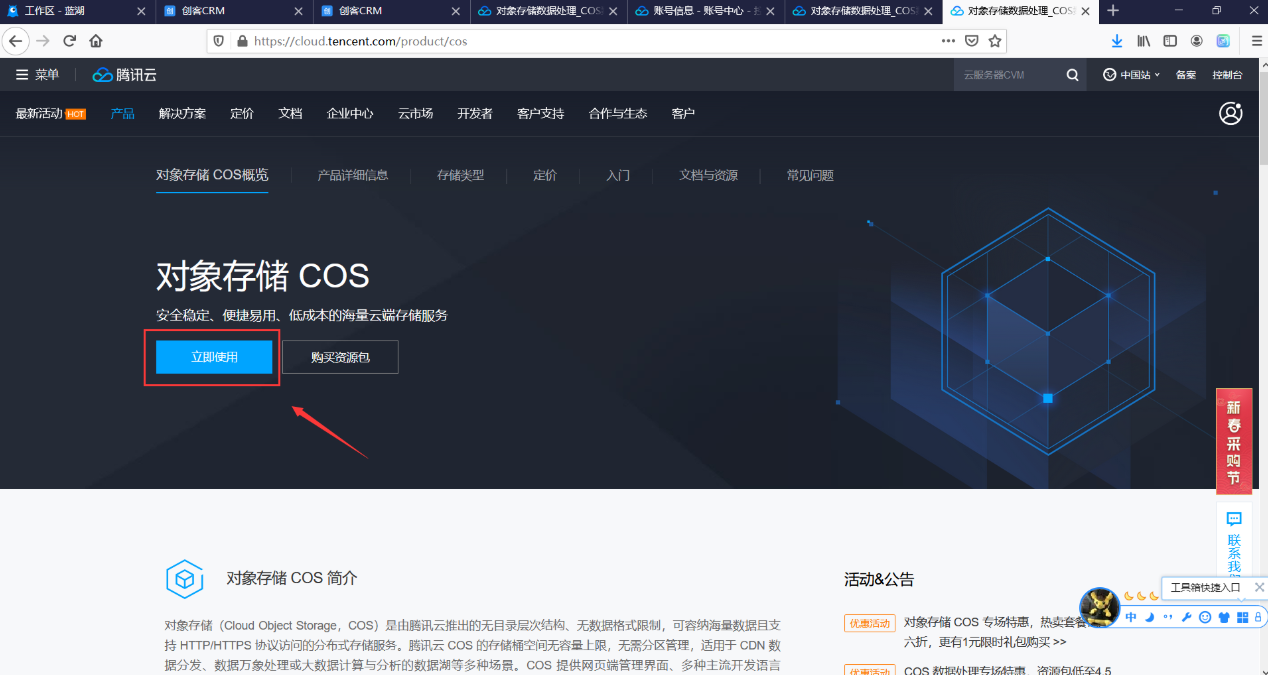
Task: Bookmark this page with star icon
Action: (x=994, y=41)
